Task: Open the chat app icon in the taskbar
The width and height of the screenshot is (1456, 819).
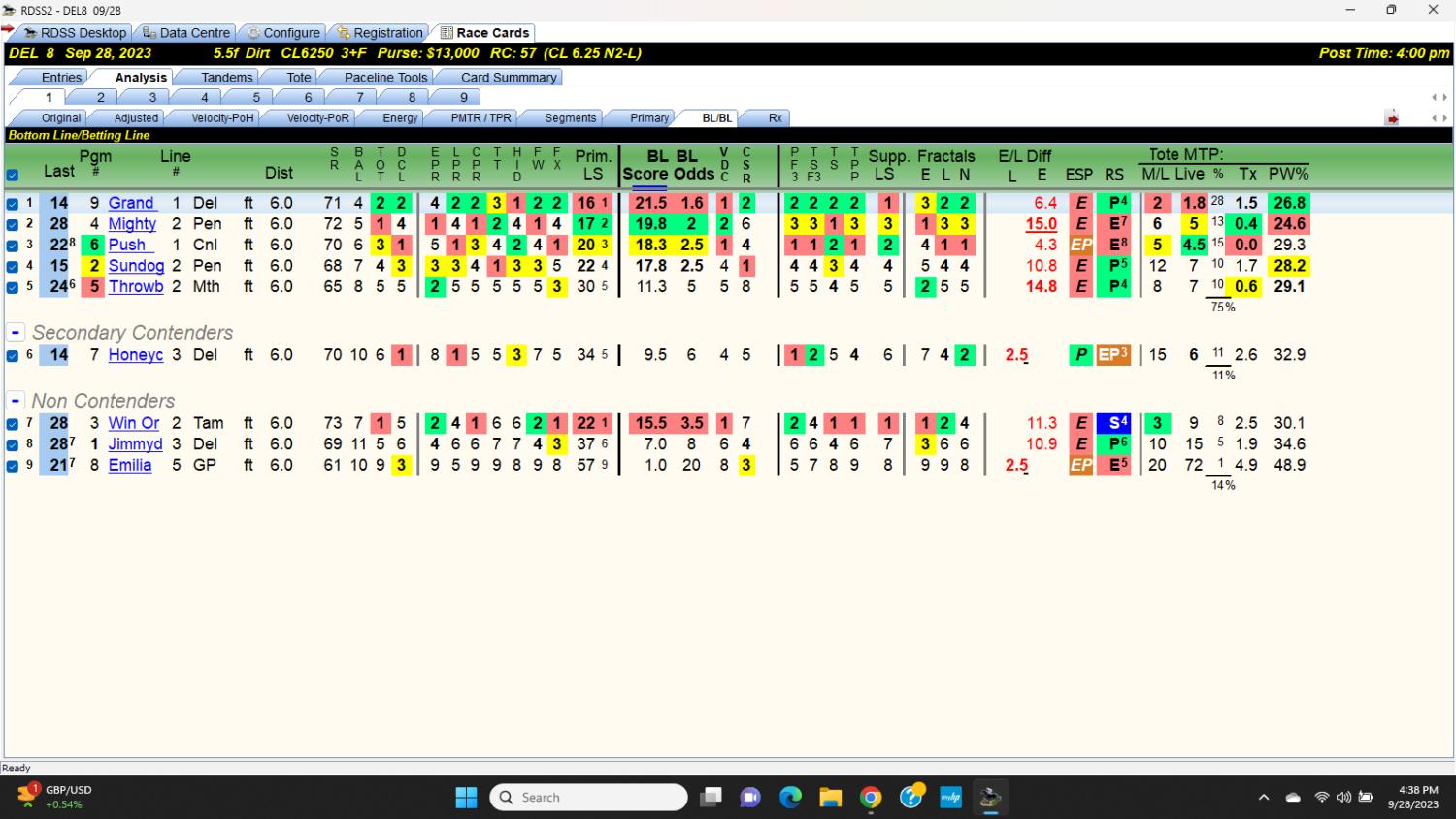Action: pos(750,798)
